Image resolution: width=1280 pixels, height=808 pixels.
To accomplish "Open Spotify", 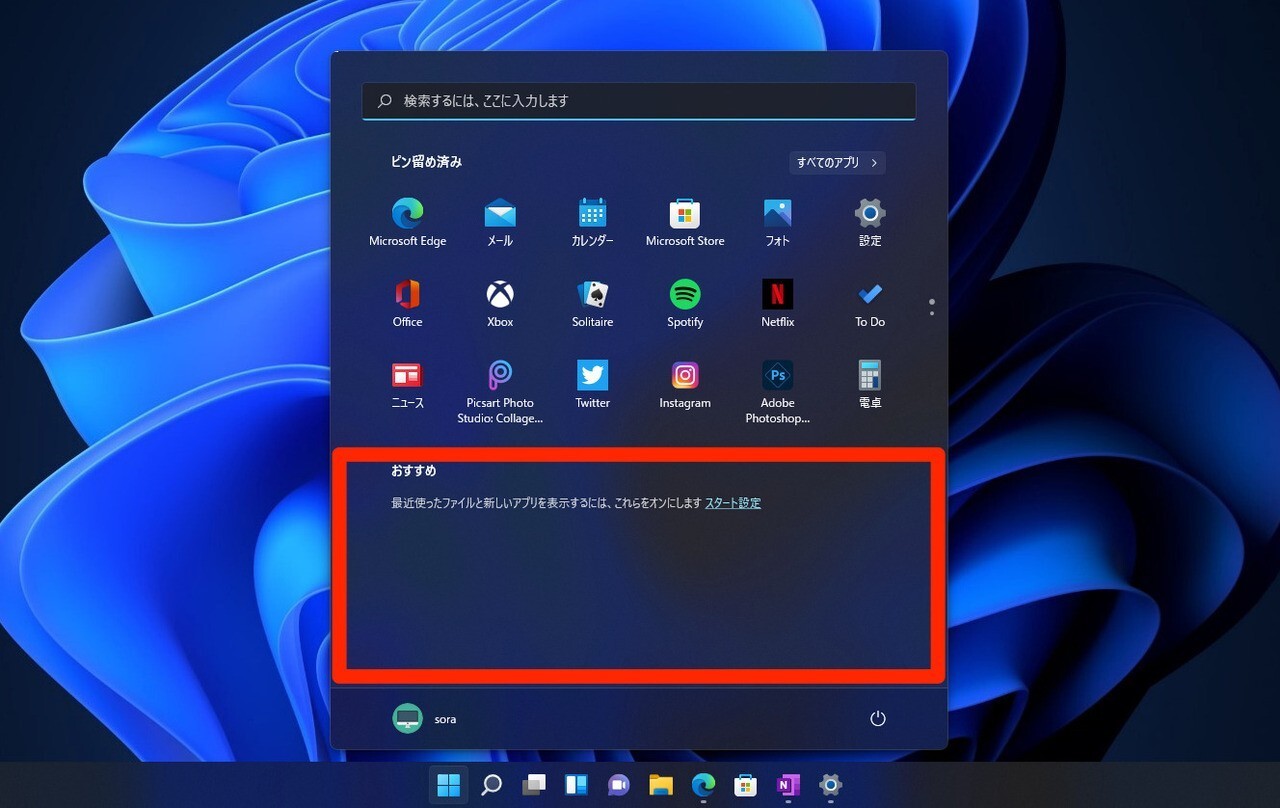I will point(685,303).
